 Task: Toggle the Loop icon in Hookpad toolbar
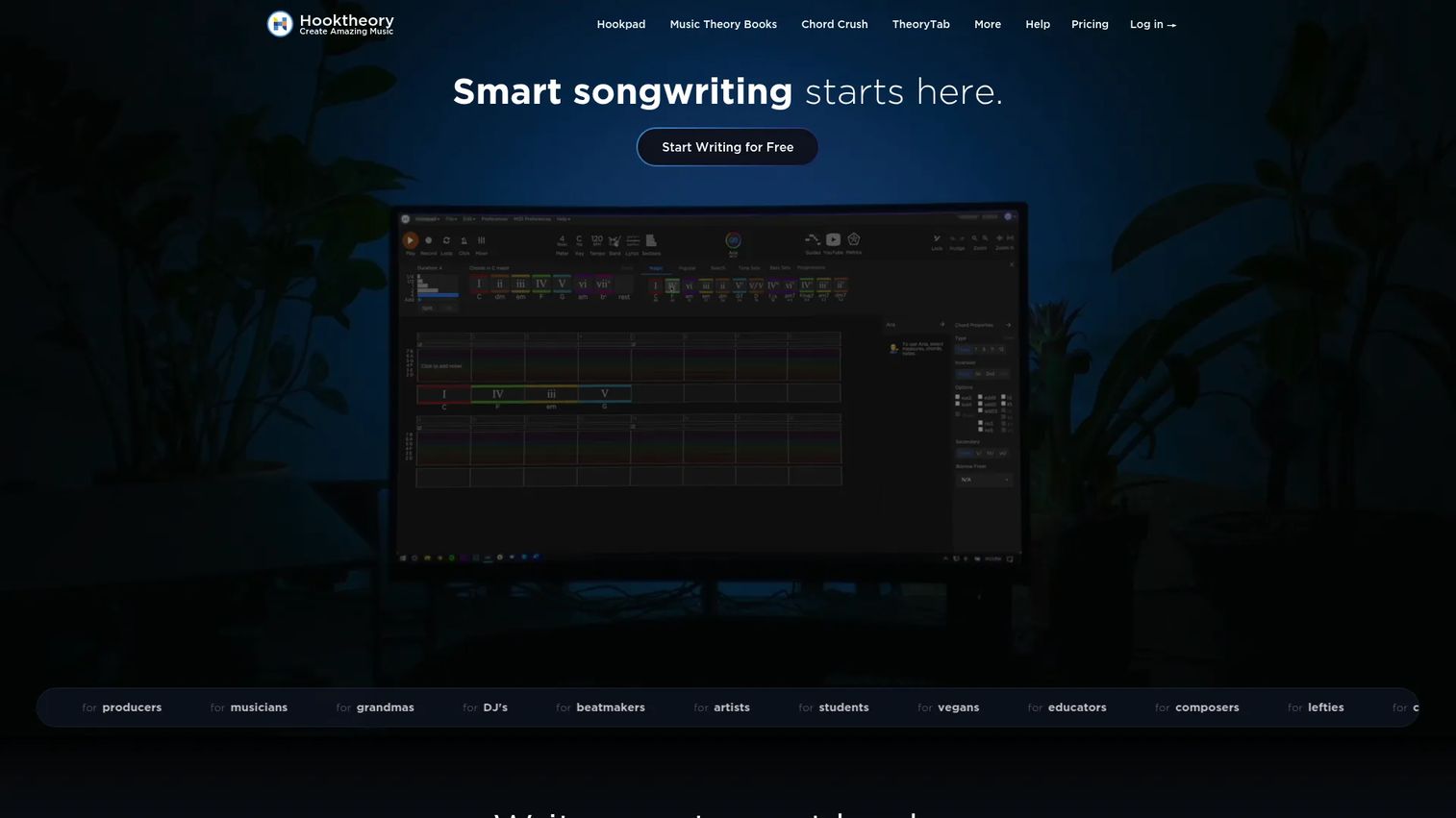(446, 240)
